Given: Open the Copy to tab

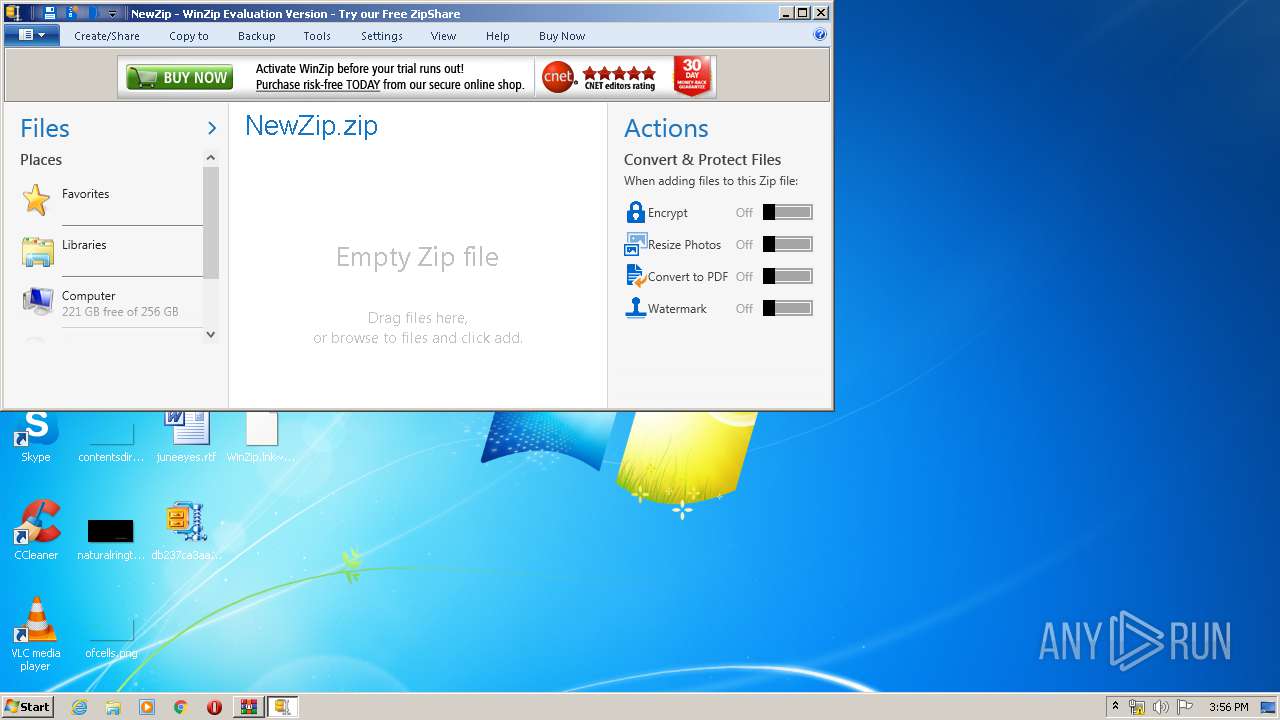Looking at the screenshot, I should (x=189, y=36).
